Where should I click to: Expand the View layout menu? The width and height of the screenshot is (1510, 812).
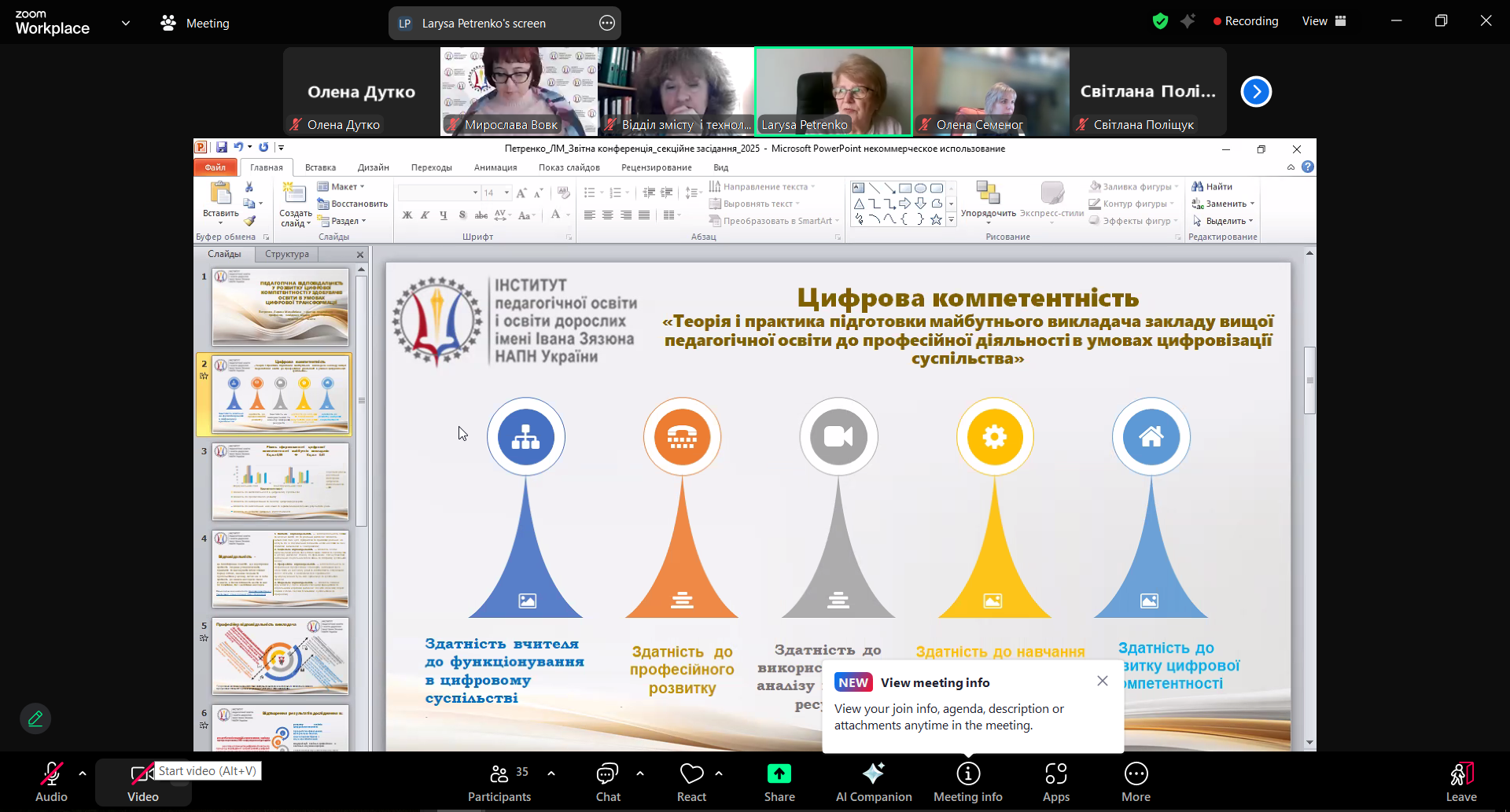coord(1324,21)
